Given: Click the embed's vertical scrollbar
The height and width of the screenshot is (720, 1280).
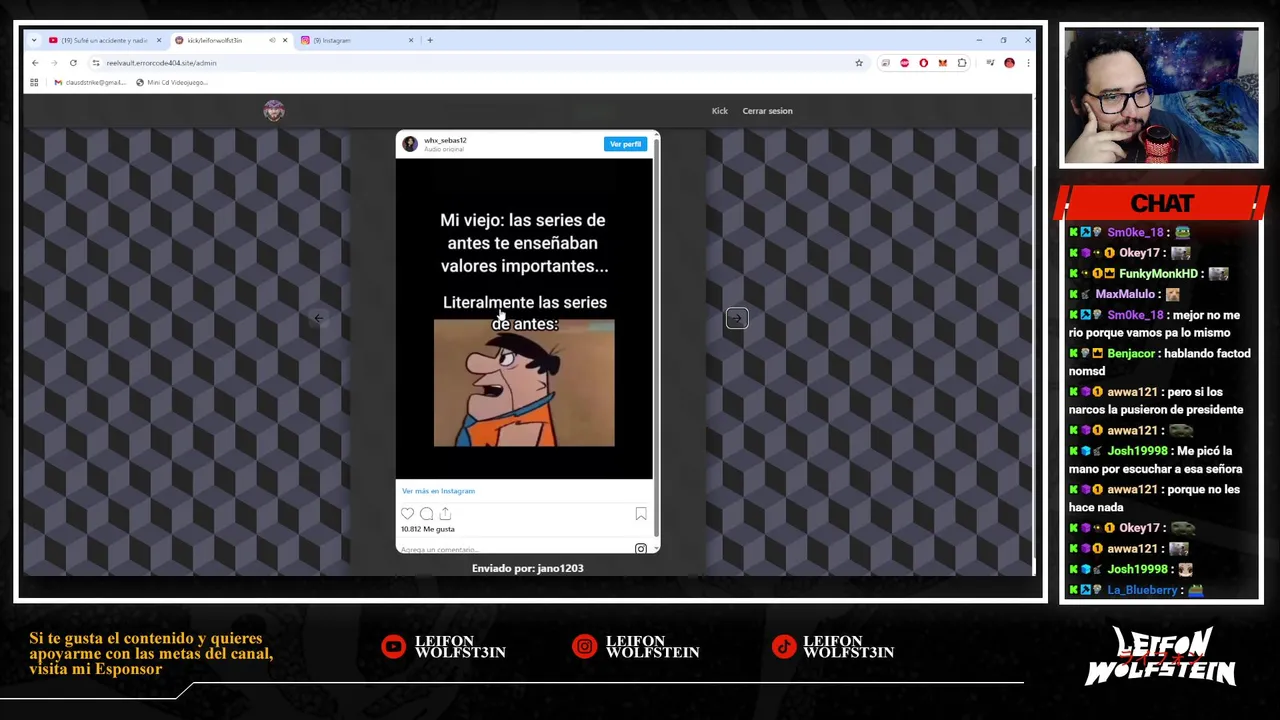Looking at the screenshot, I should [656, 340].
